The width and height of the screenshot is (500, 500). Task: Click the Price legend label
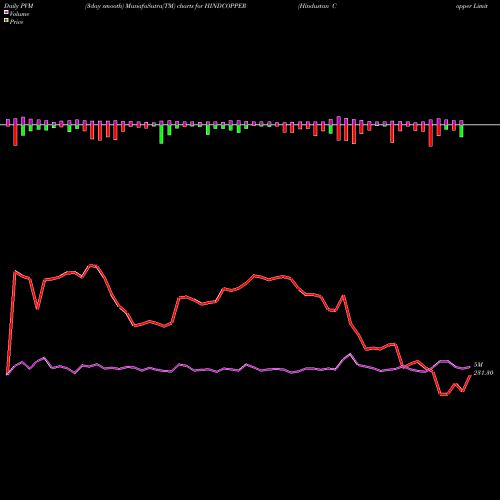click(16, 22)
